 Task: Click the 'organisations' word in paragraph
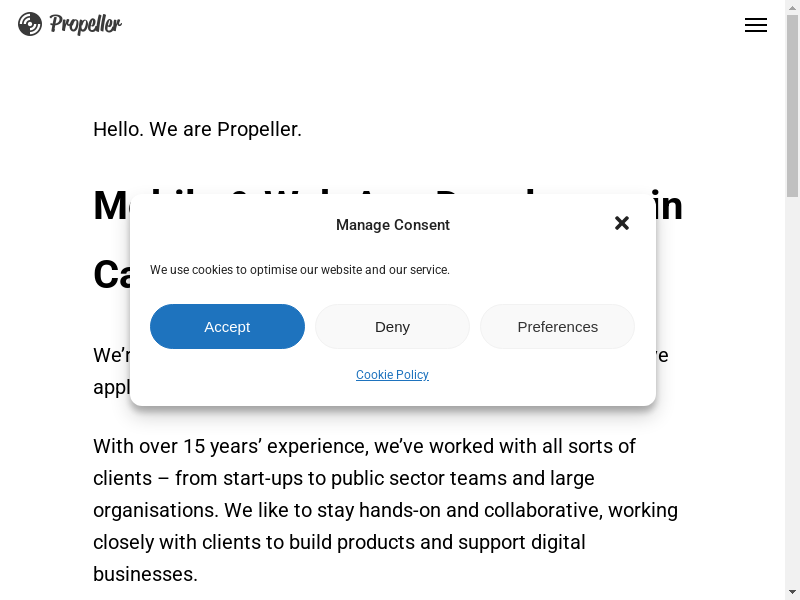tap(155, 510)
